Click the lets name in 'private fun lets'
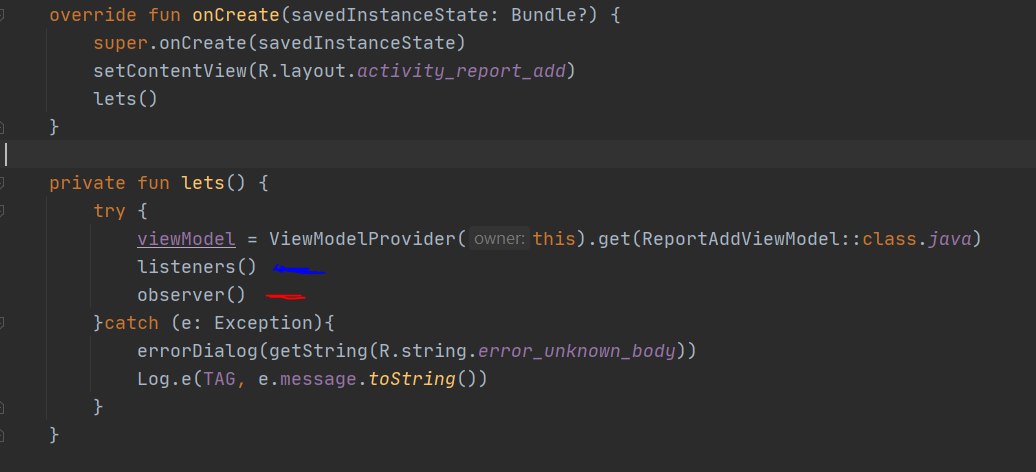Screen dimensions: 1036x472 203,183
